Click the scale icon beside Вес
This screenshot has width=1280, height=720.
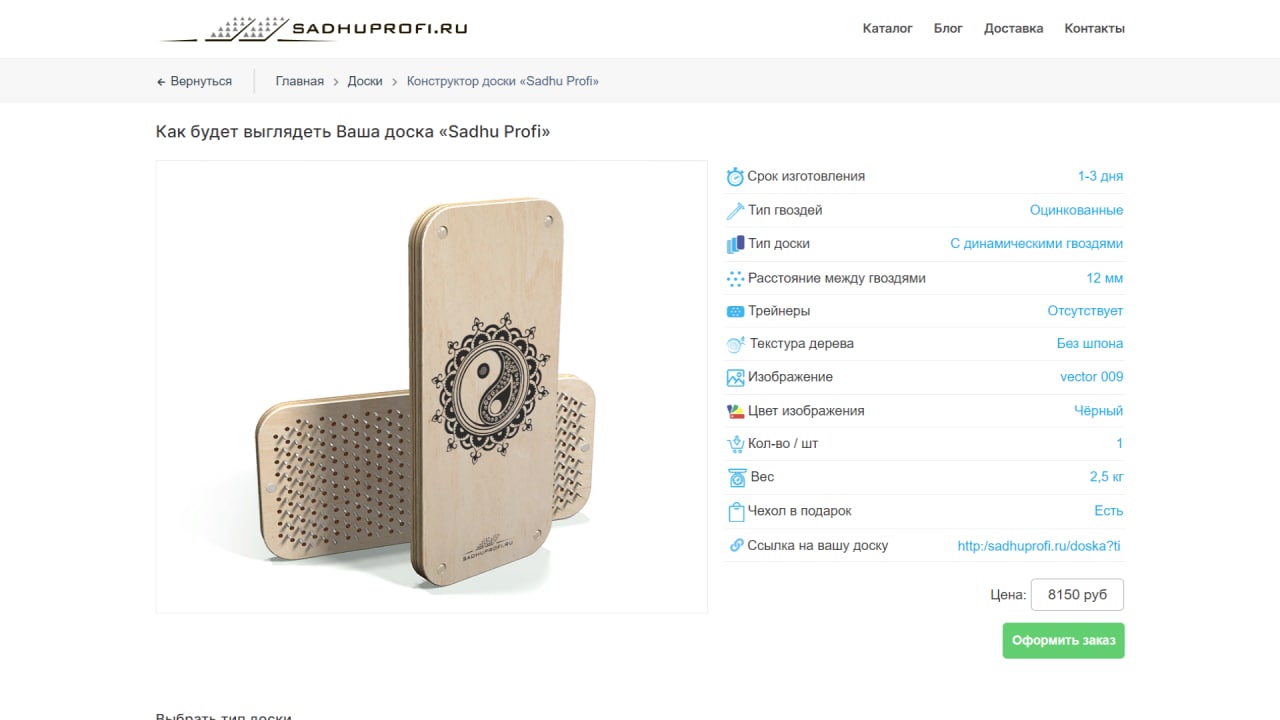pyautogui.click(x=736, y=478)
